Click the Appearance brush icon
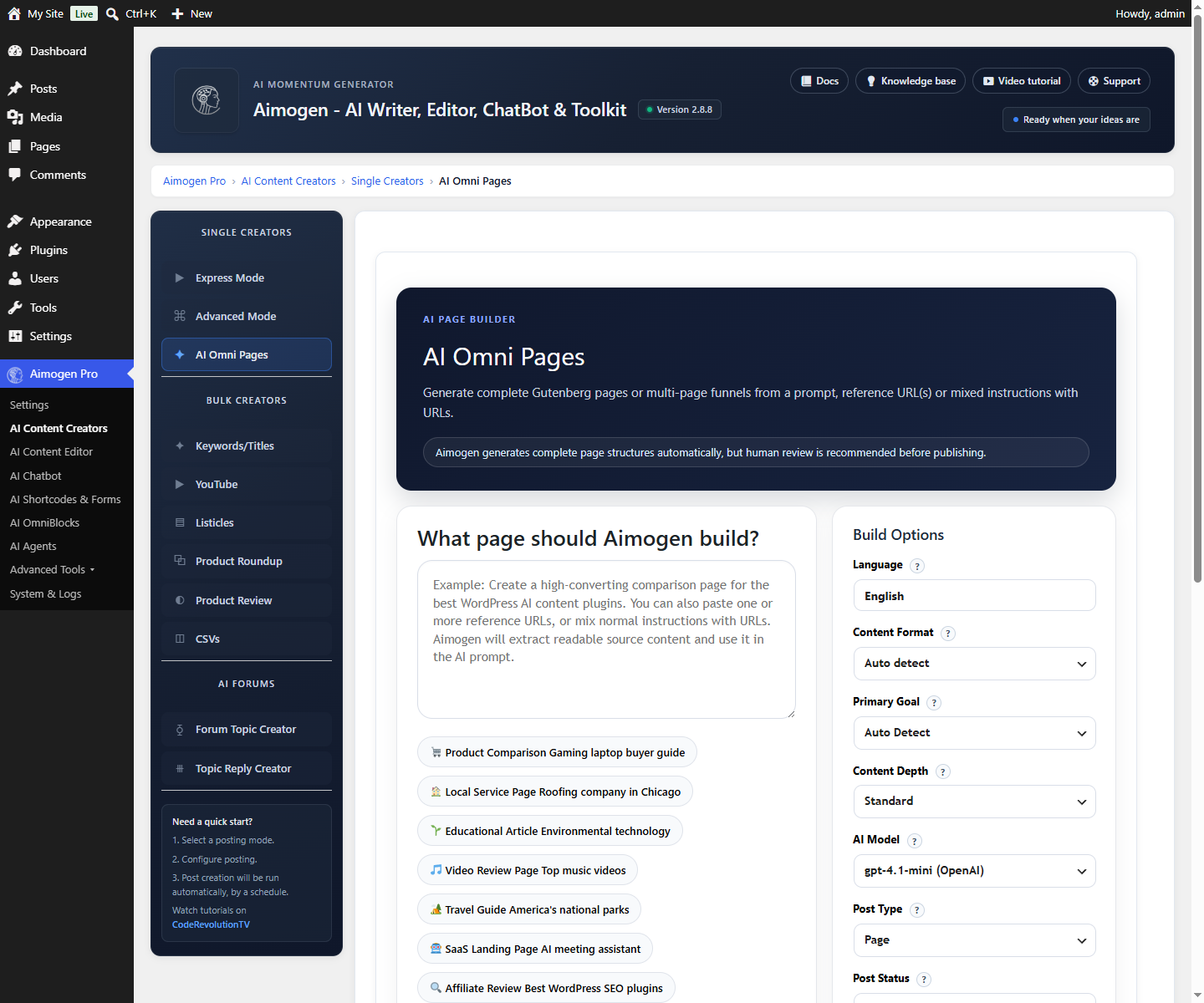Viewport: 1204px width, 1003px height. click(x=15, y=221)
